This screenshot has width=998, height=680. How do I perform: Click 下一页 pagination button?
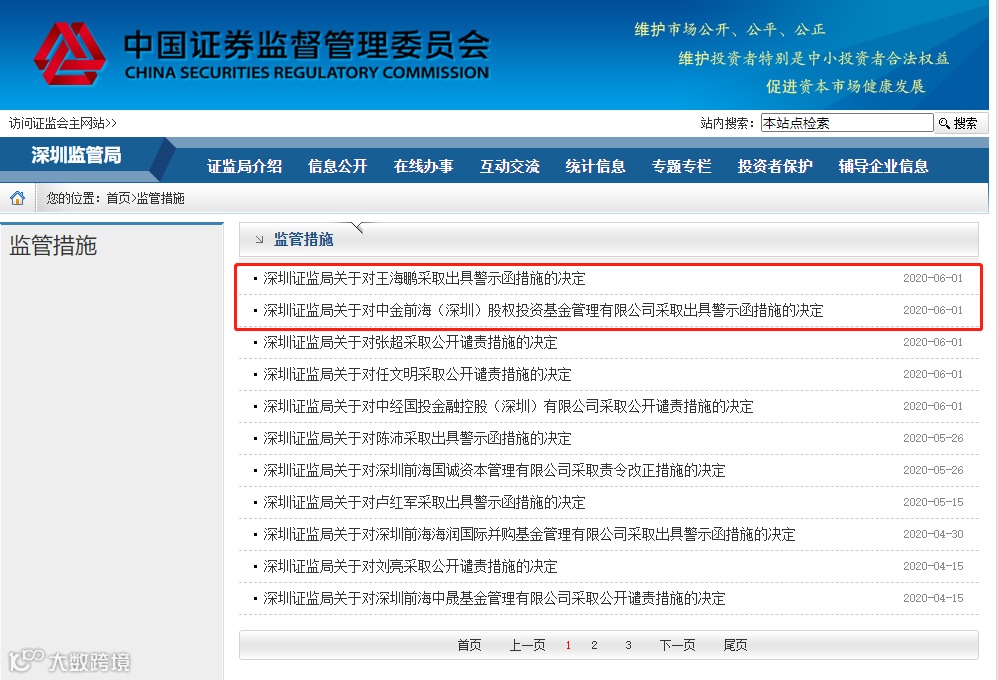(x=677, y=645)
